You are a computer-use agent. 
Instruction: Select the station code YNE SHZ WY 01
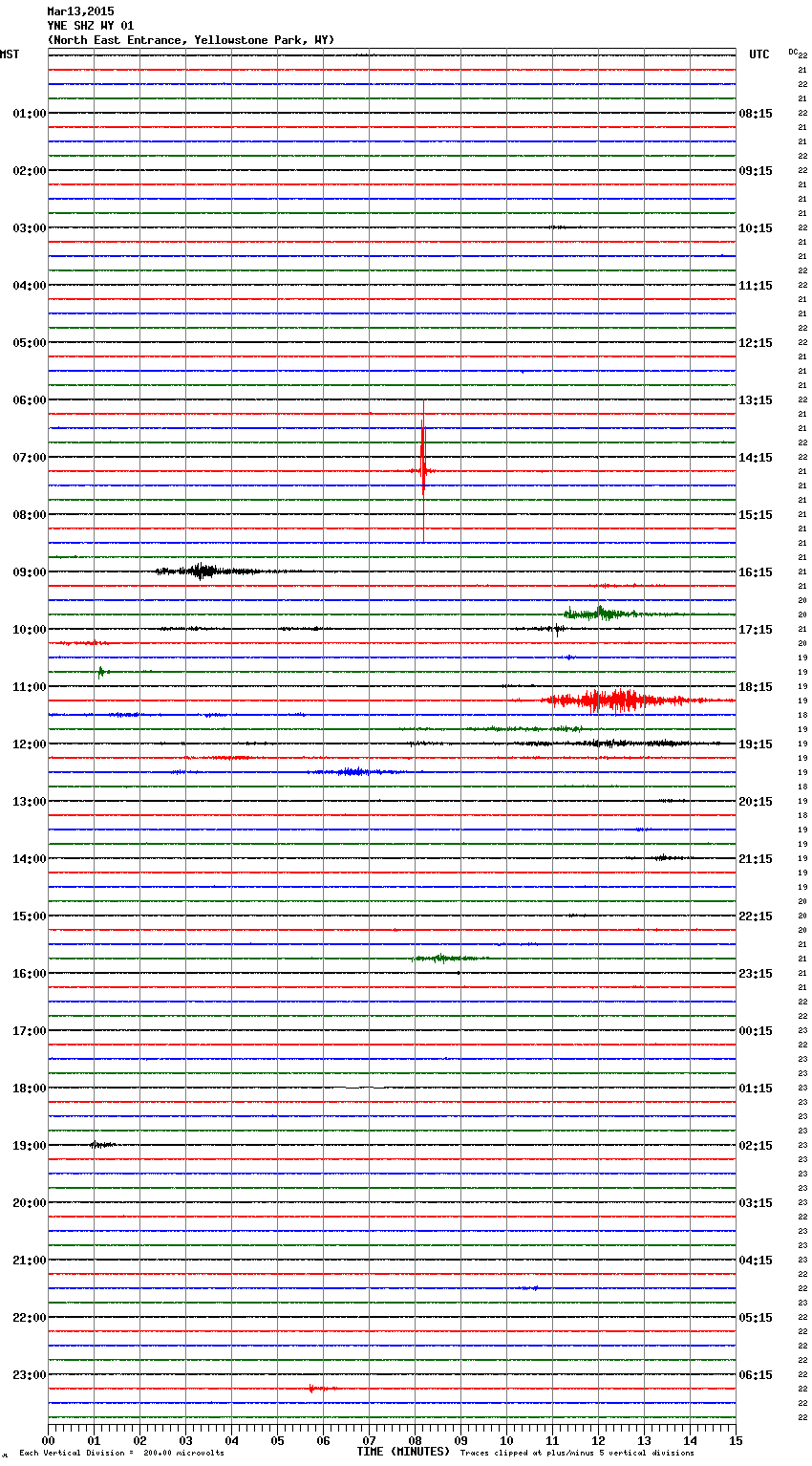click(91, 26)
